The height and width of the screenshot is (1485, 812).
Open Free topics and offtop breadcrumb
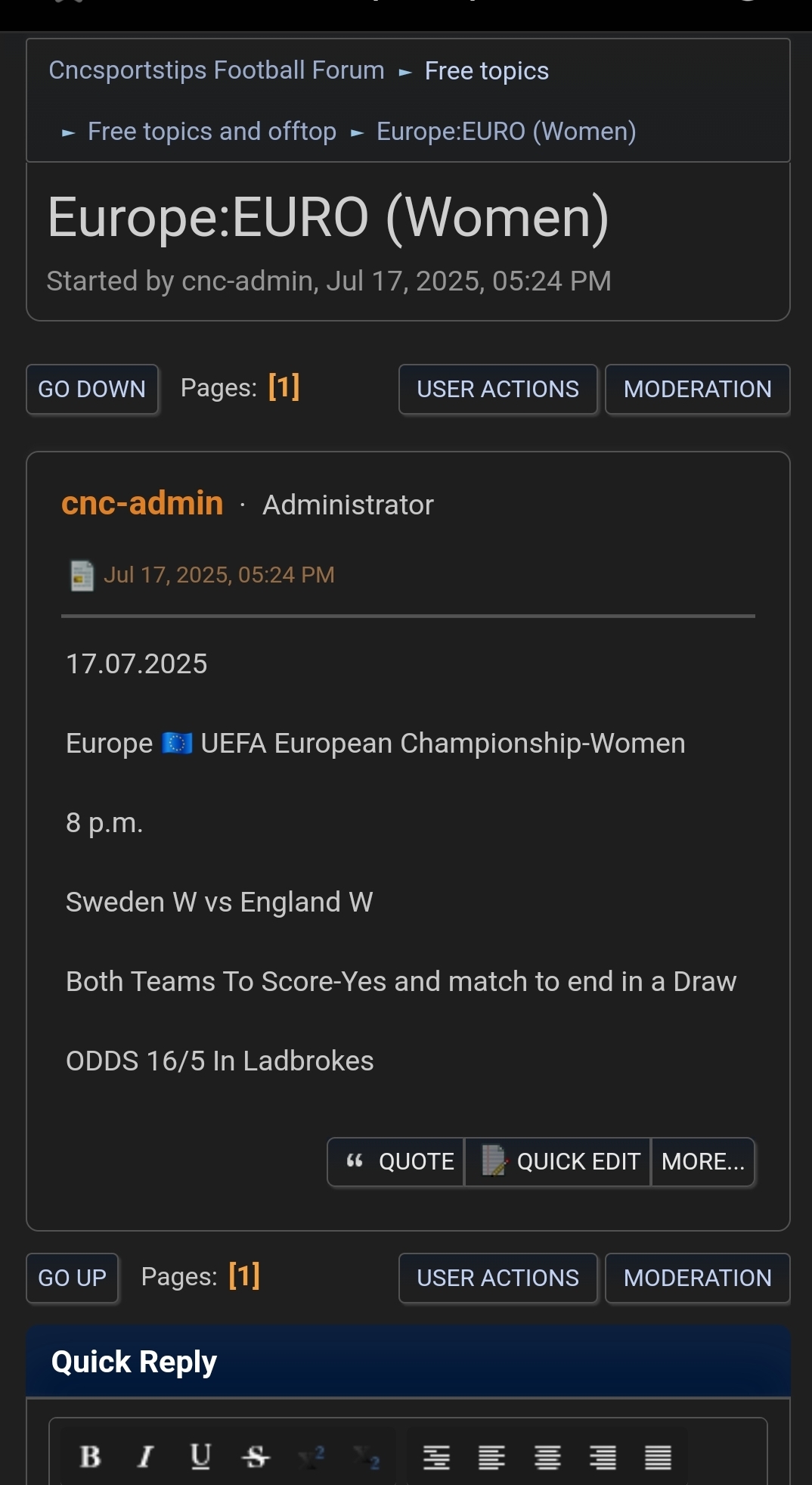click(212, 132)
